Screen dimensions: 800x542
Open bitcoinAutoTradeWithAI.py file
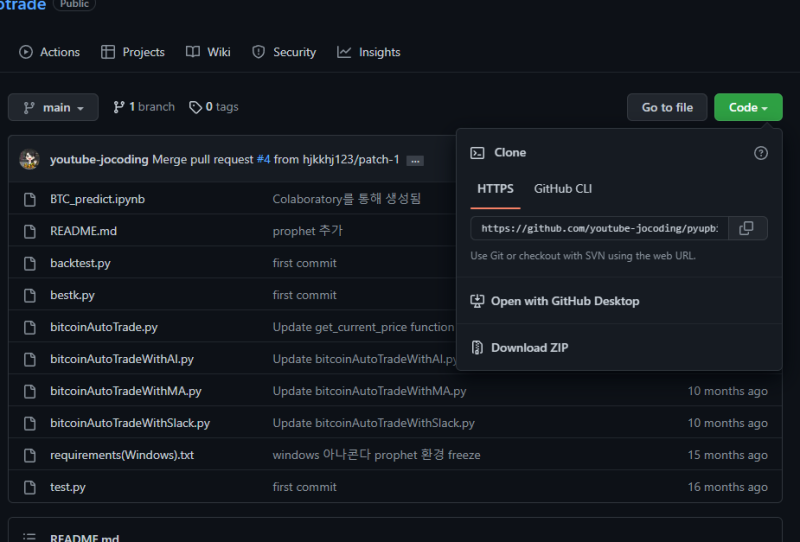[122, 359]
